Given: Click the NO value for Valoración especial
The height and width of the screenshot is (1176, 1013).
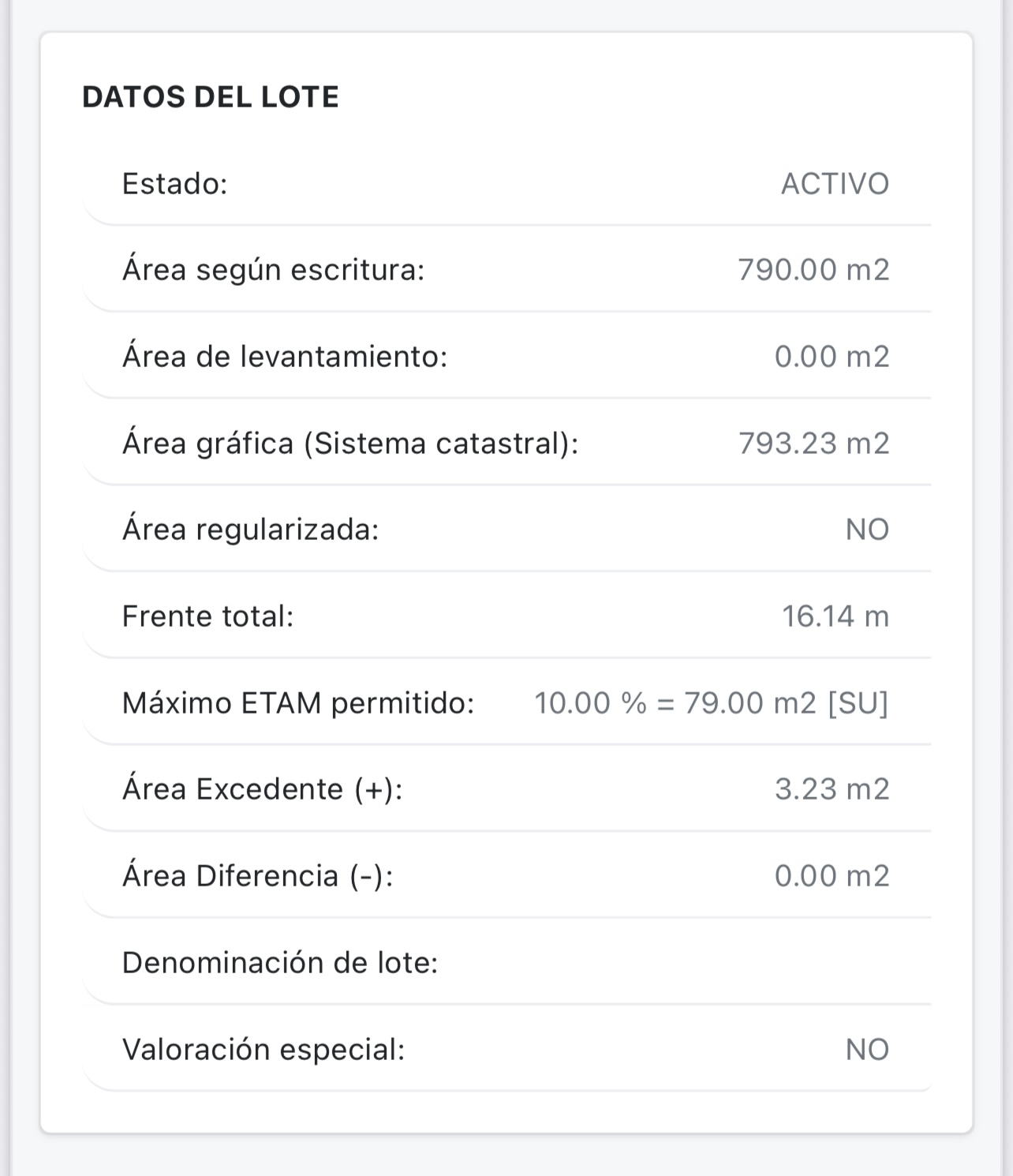Looking at the screenshot, I should [x=867, y=1050].
